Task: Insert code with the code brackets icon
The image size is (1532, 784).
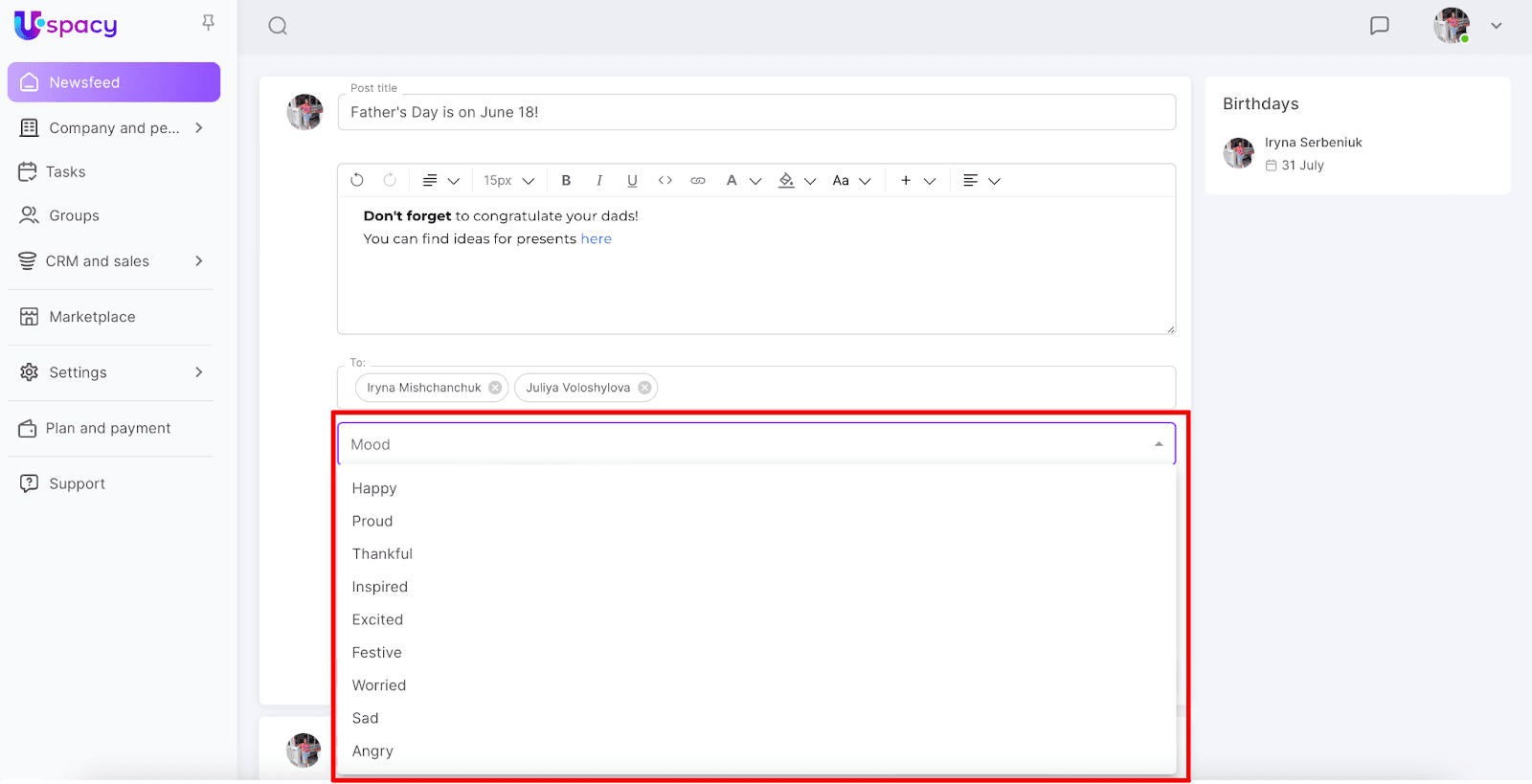Action: 665,180
